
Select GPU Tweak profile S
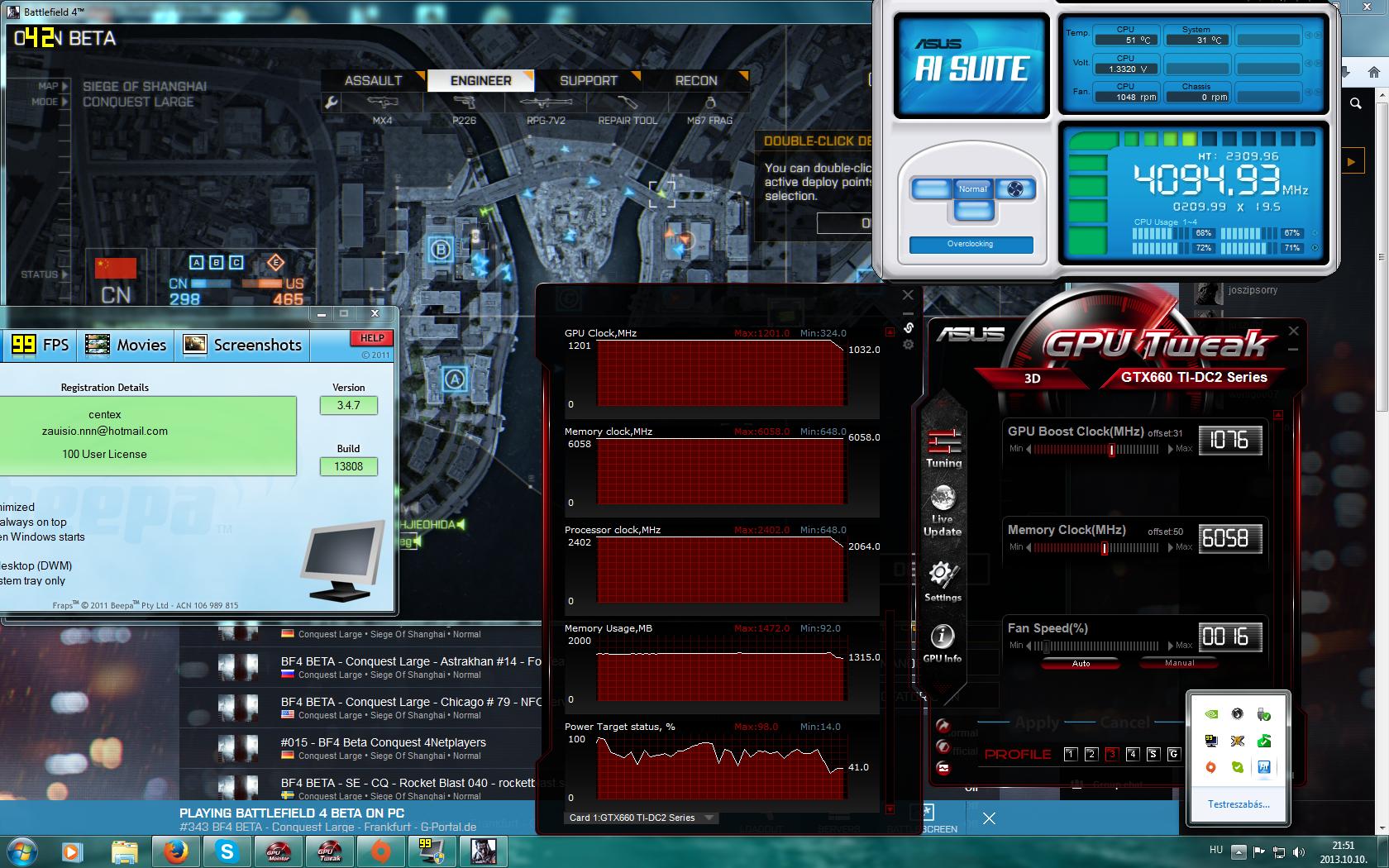pos(1153,754)
